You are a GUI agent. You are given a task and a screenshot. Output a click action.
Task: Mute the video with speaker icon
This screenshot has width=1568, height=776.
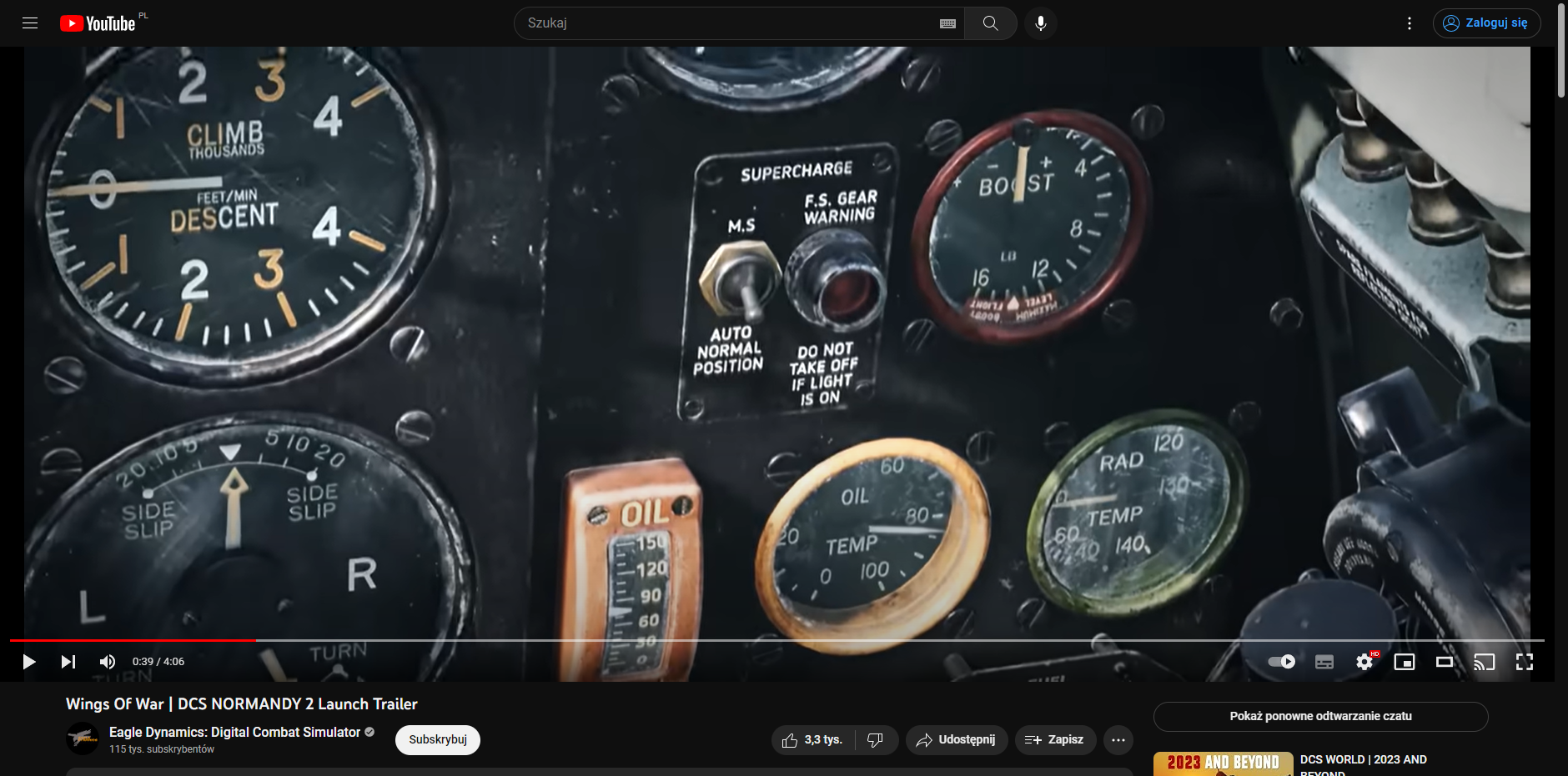[x=108, y=662]
